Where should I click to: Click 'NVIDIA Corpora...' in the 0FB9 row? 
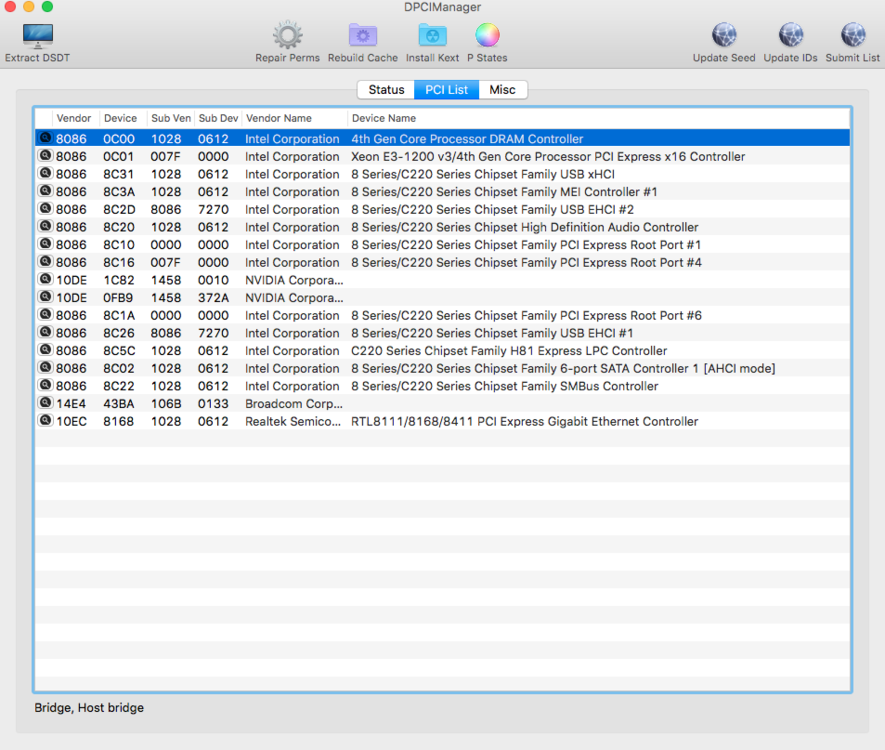[294, 298]
